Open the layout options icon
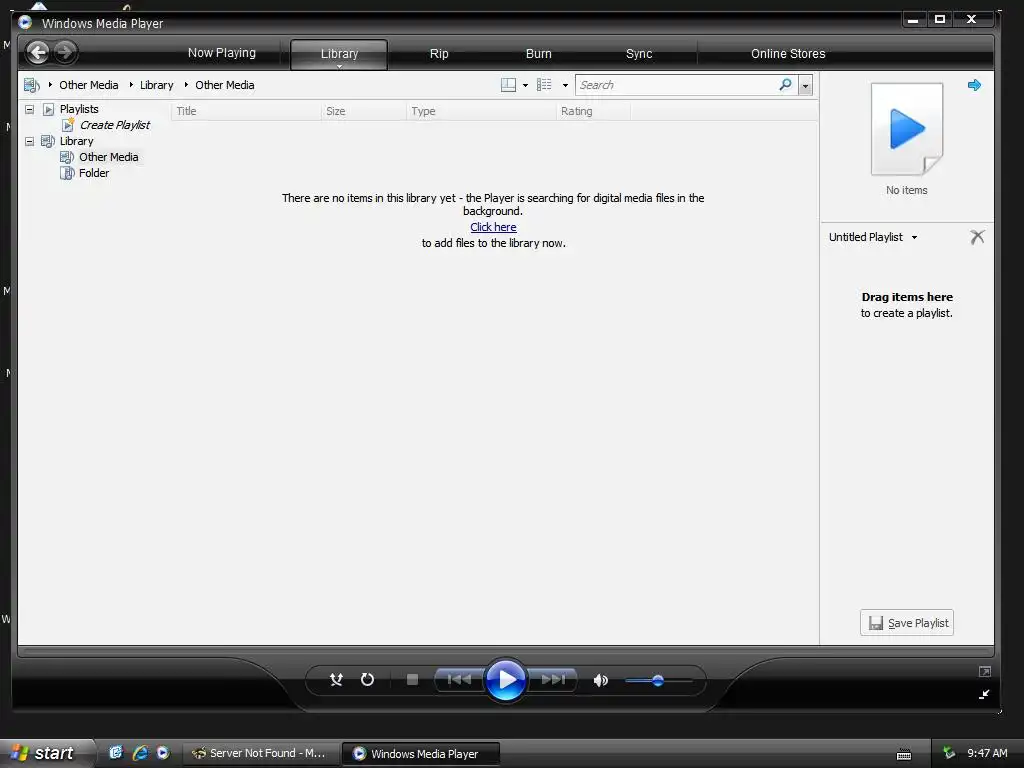 tap(508, 85)
